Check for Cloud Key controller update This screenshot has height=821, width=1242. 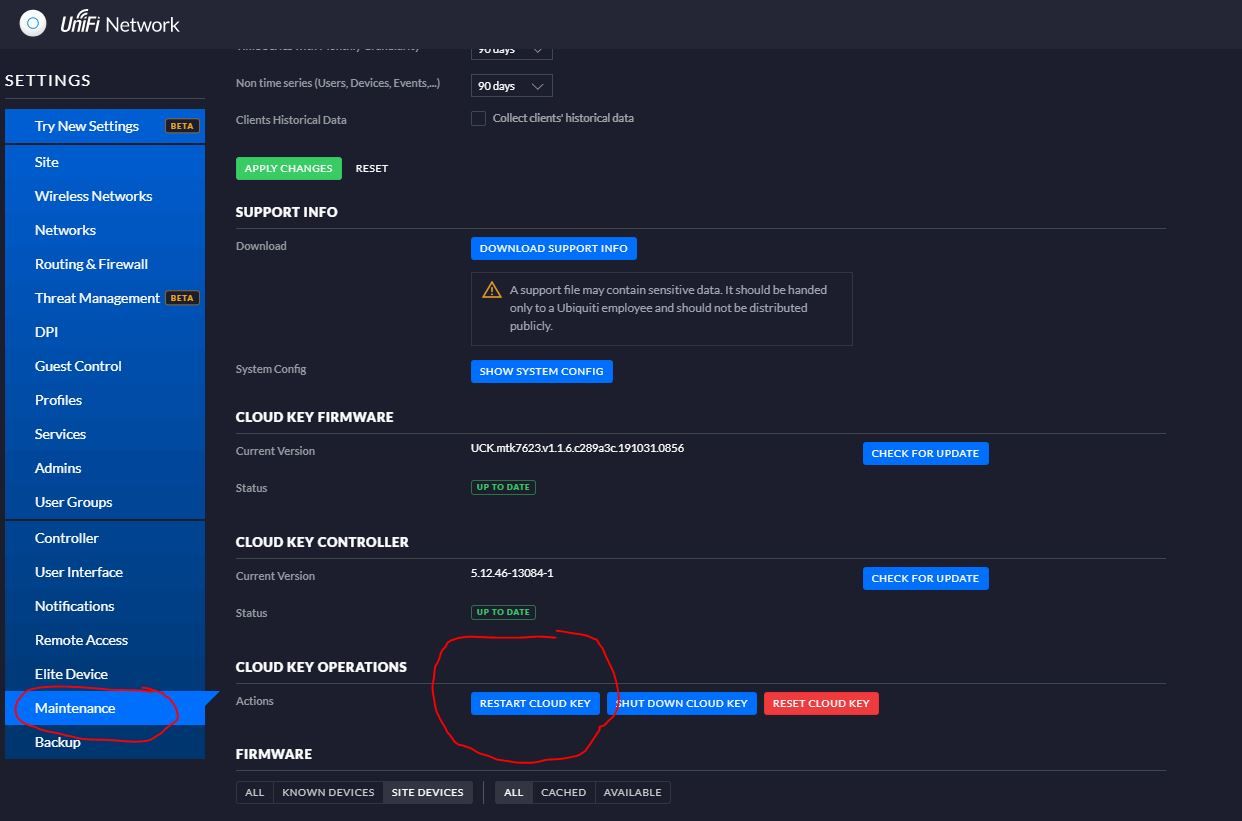(924, 578)
